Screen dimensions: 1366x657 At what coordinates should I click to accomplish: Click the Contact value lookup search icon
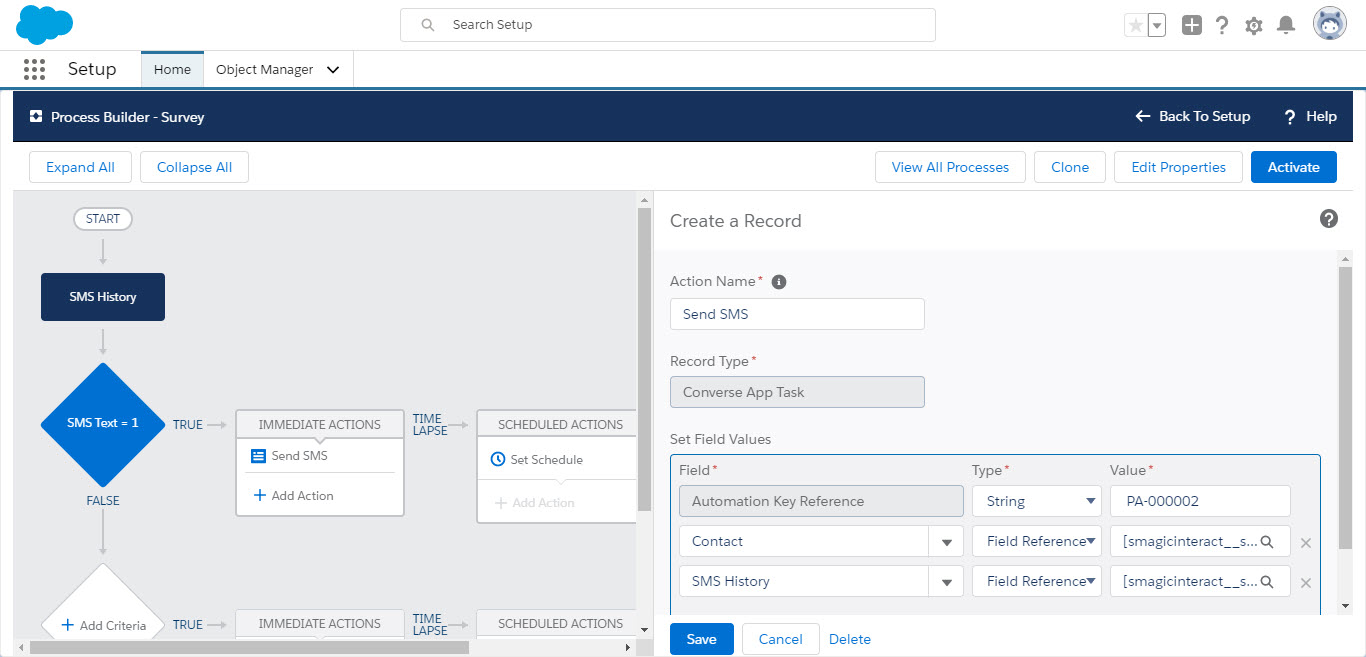1267,542
